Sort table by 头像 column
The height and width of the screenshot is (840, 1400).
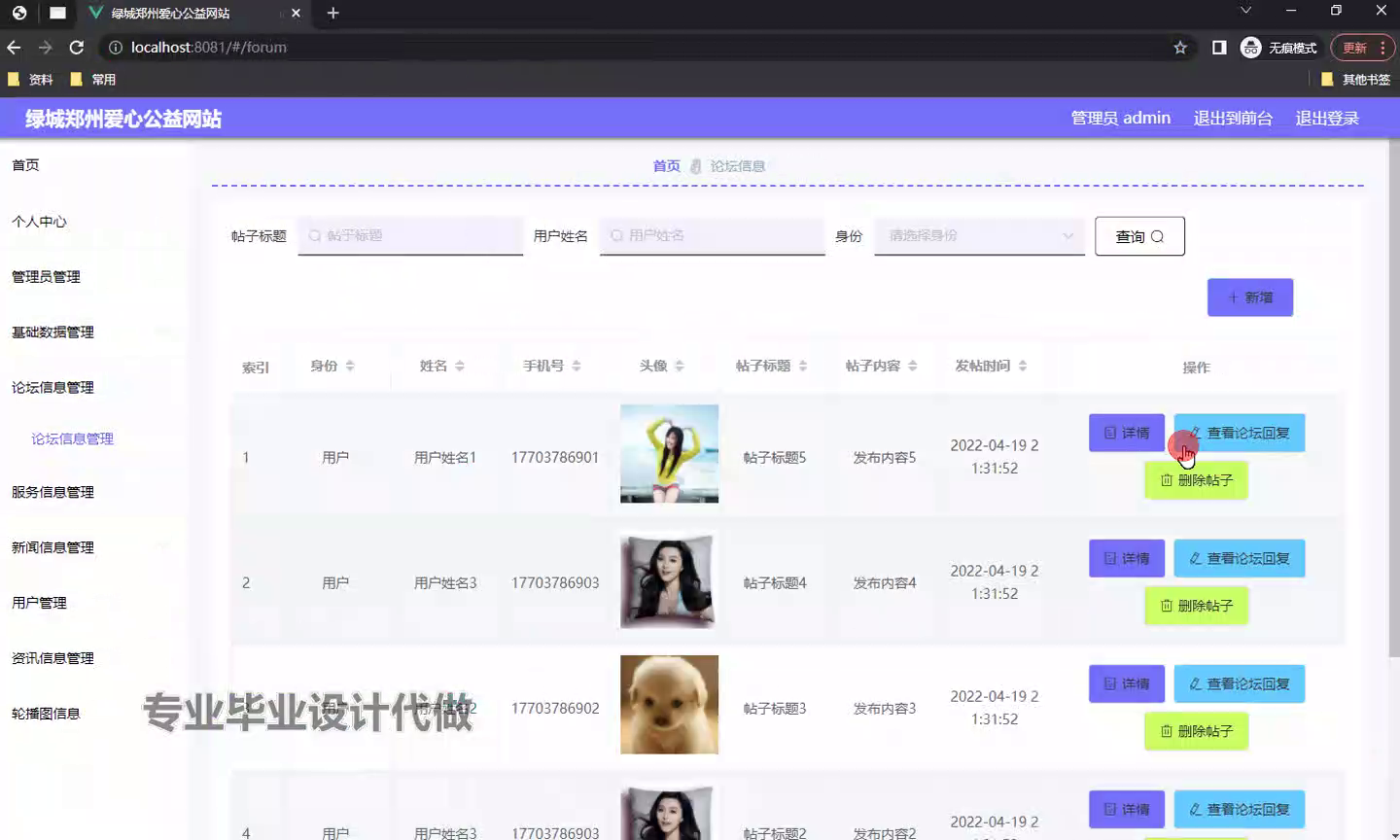(x=680, y=366)
